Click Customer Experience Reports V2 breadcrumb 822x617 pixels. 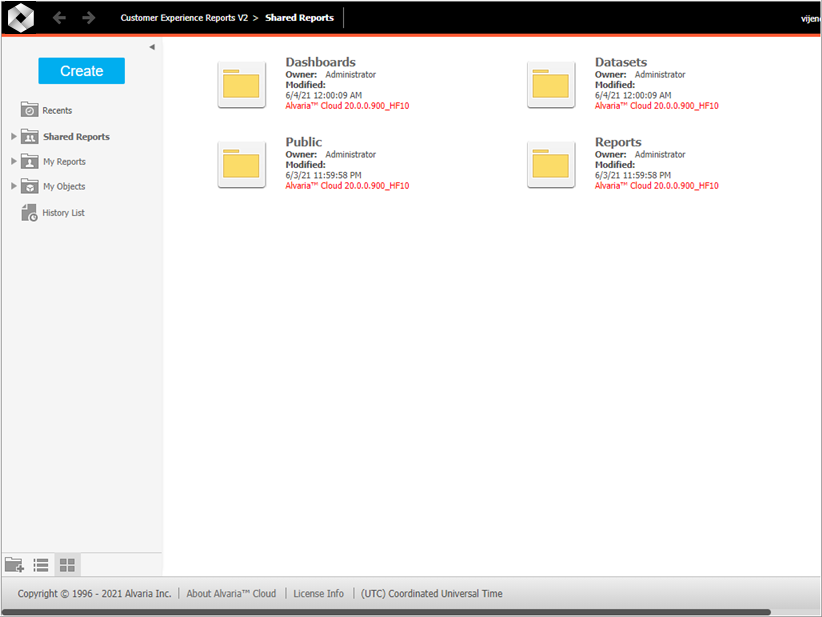tap(183, 18)
